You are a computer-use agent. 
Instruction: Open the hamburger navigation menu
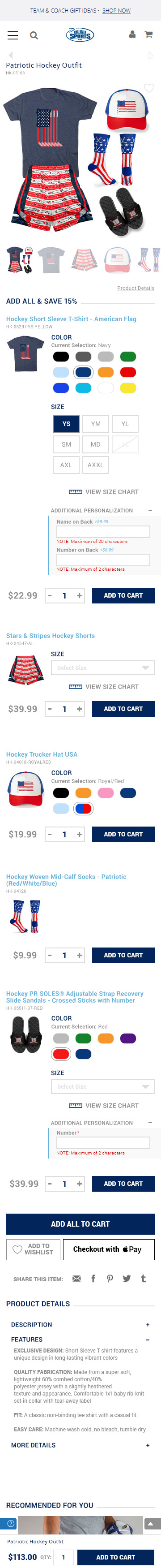tap(12, 35)
